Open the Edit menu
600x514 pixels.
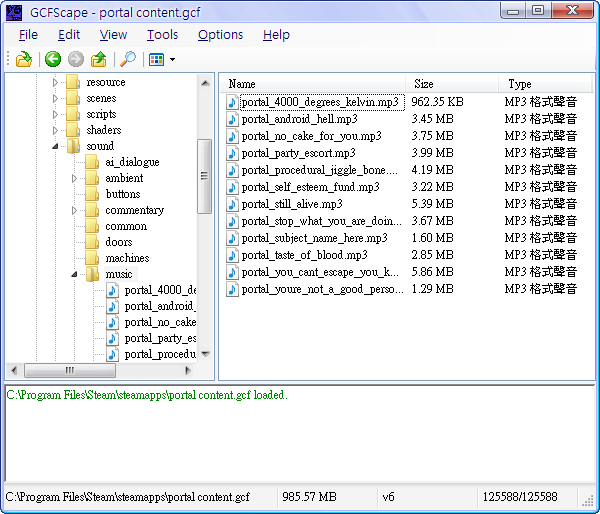69,35
